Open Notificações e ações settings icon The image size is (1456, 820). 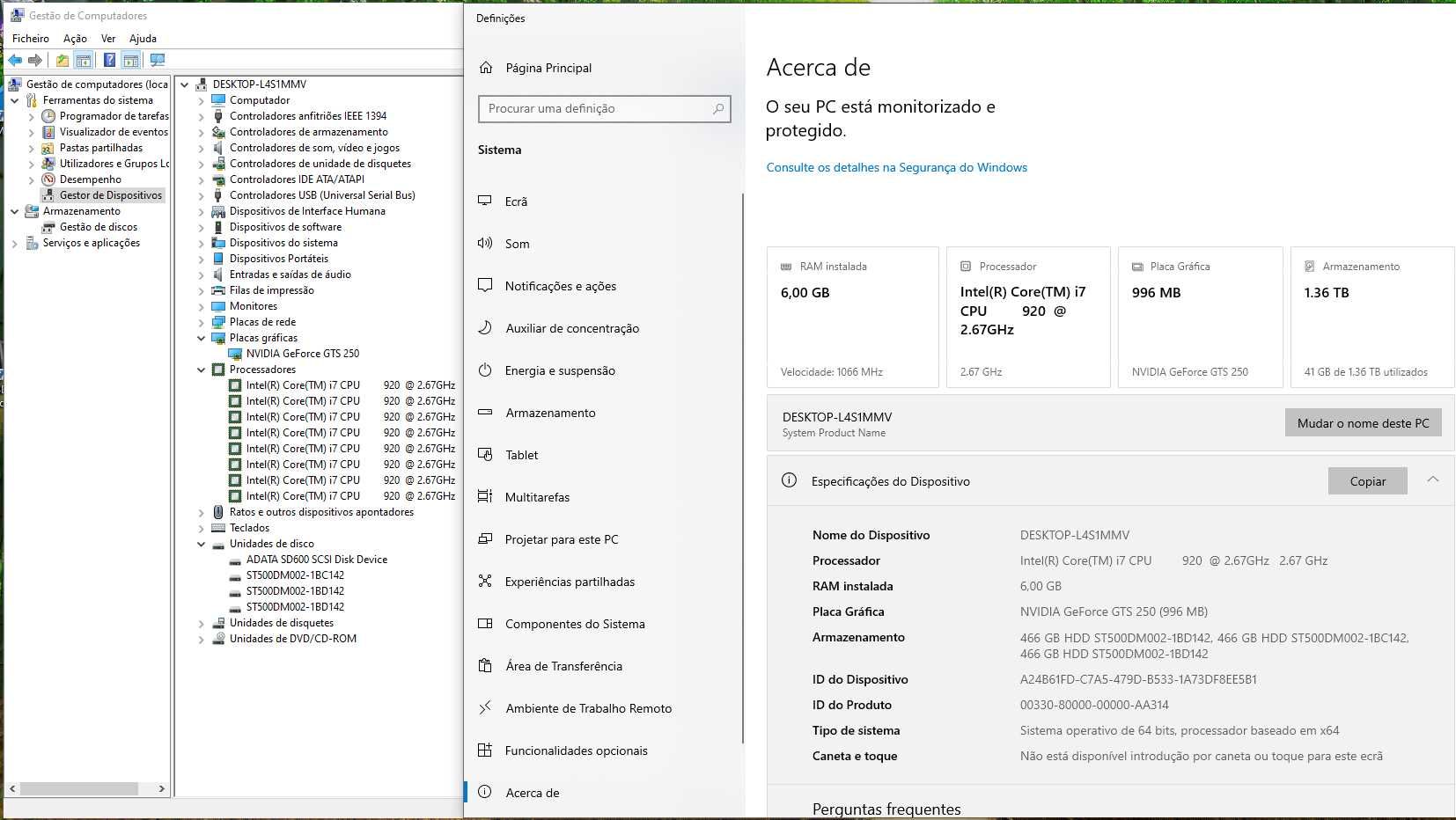(x=485, y=285)
